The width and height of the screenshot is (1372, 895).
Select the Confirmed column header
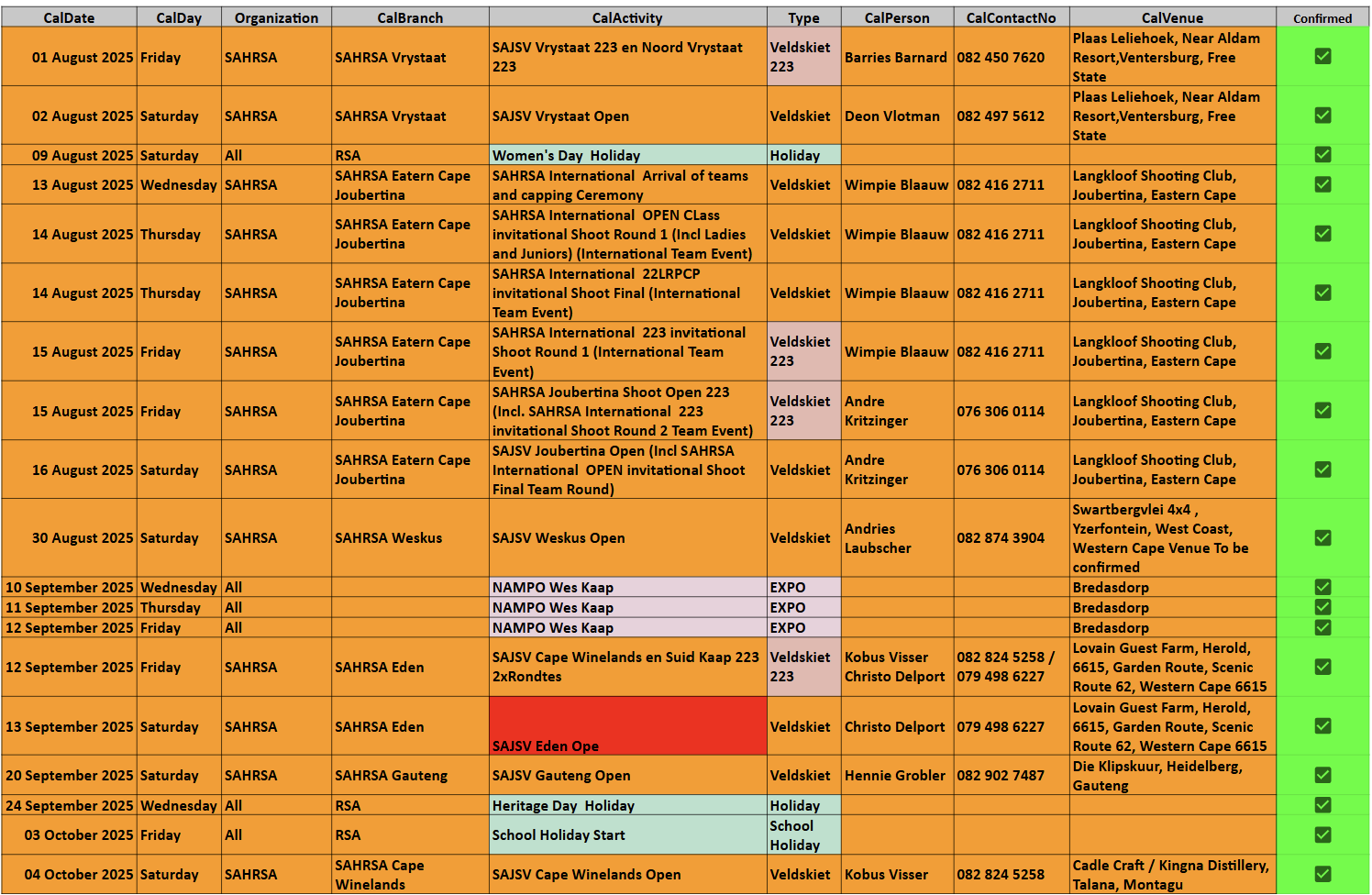1322,17
